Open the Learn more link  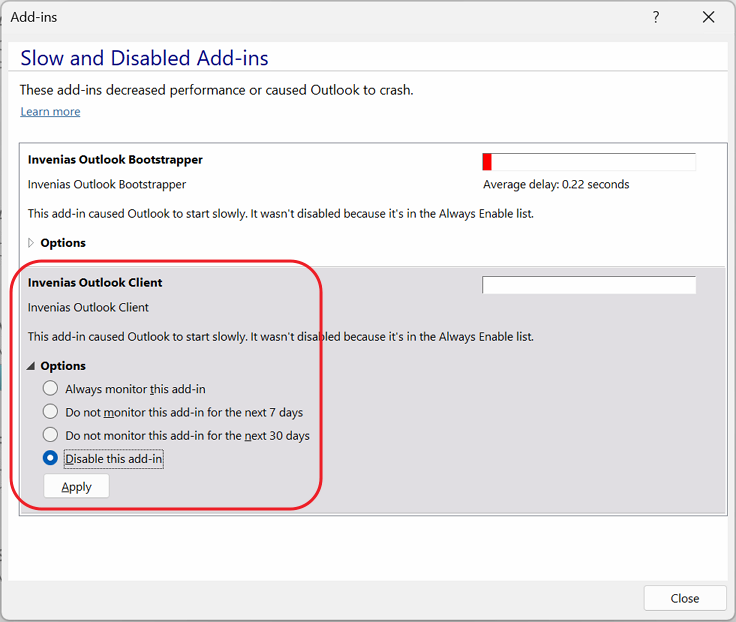50,112
